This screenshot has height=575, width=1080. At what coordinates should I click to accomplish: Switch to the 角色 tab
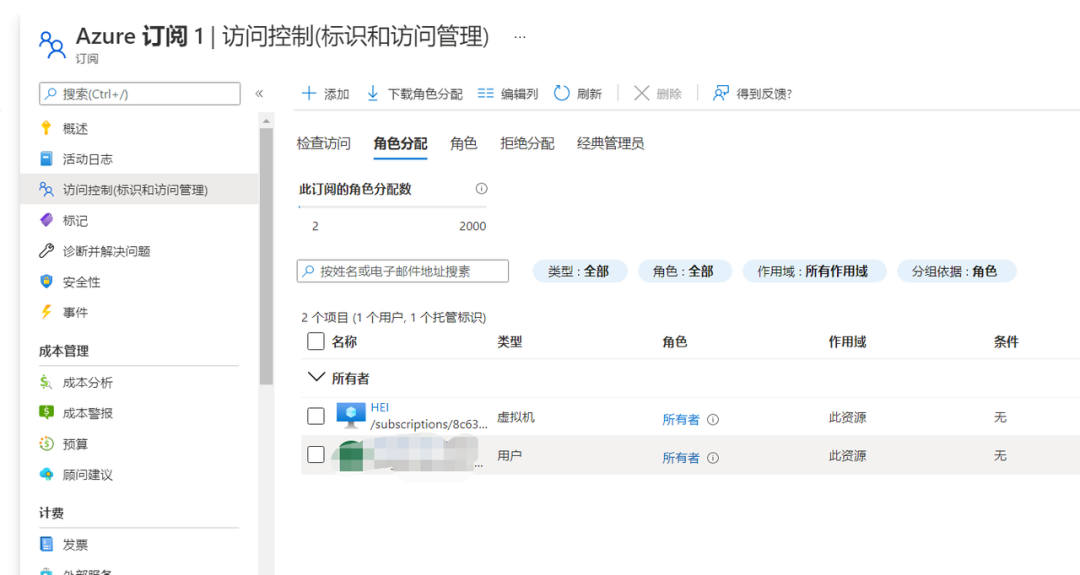[x=464, y=143]
